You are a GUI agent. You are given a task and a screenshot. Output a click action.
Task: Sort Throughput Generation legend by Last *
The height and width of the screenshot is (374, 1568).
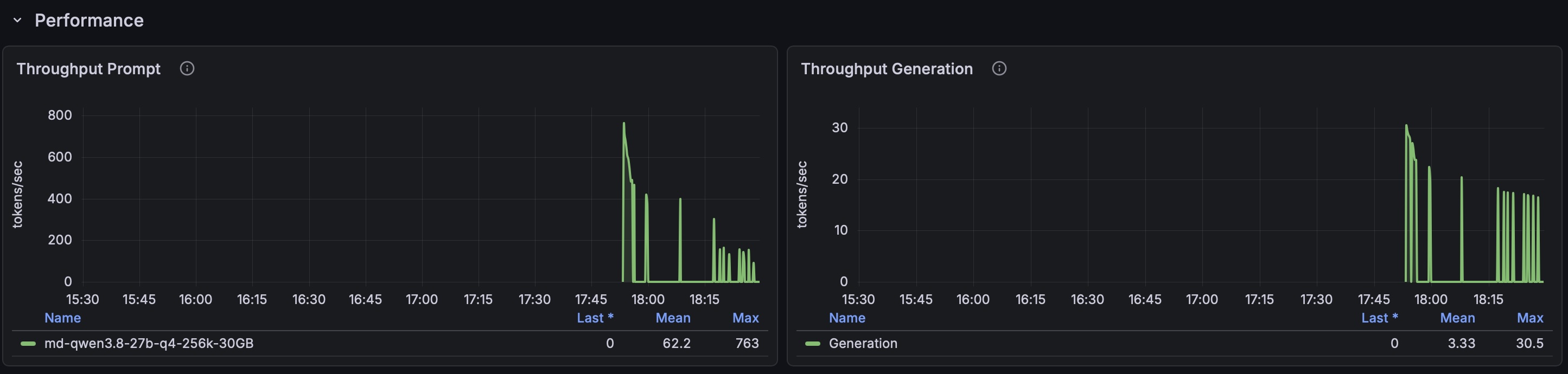(1380, 318)
